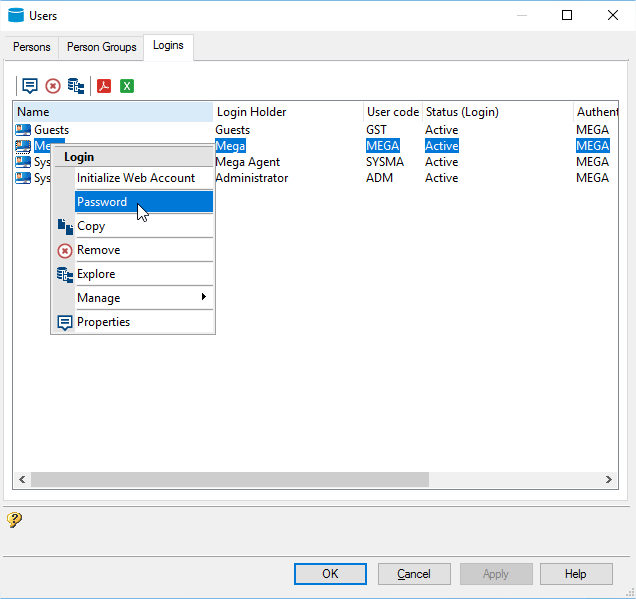
Task: Open the Person Groups tab
Action: 102,47
